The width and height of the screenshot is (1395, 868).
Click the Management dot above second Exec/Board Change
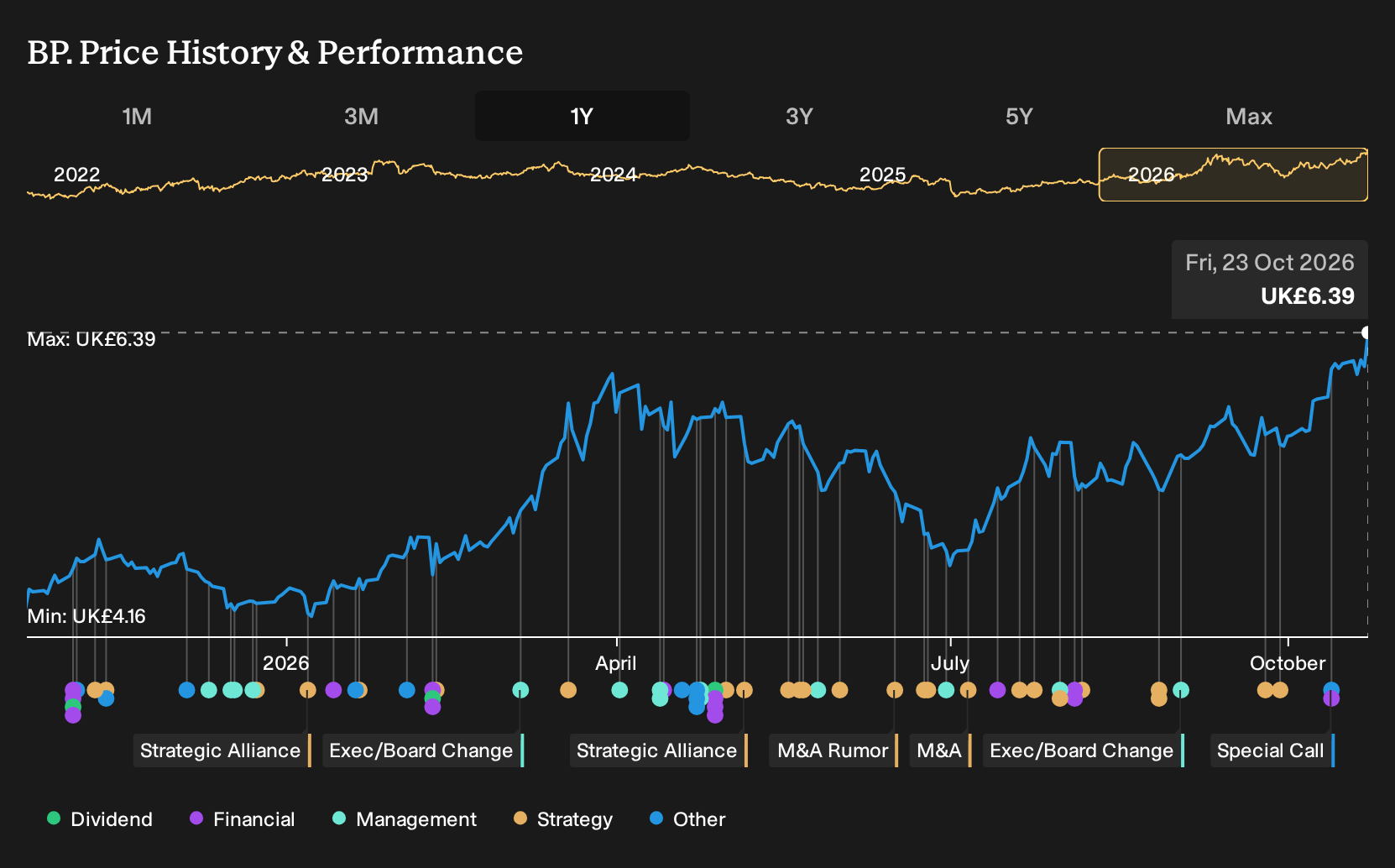(x=1181, y=690)
